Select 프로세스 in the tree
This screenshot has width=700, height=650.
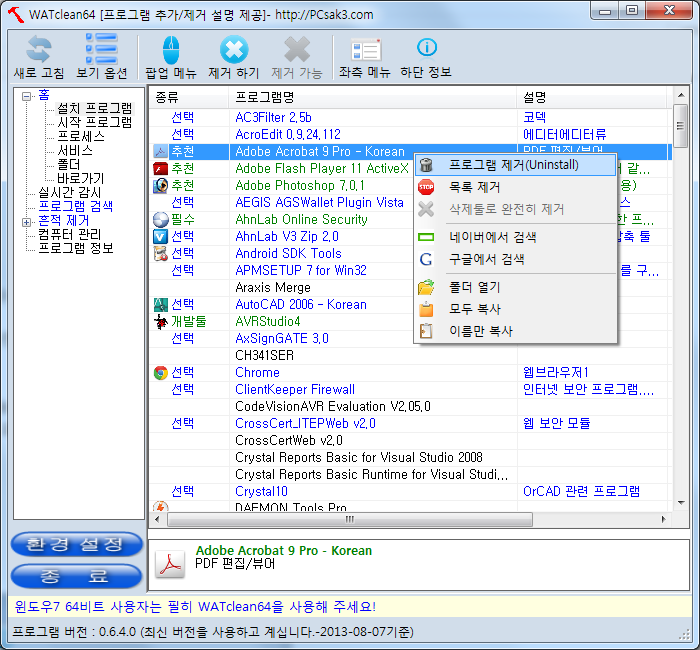point(81,136)
